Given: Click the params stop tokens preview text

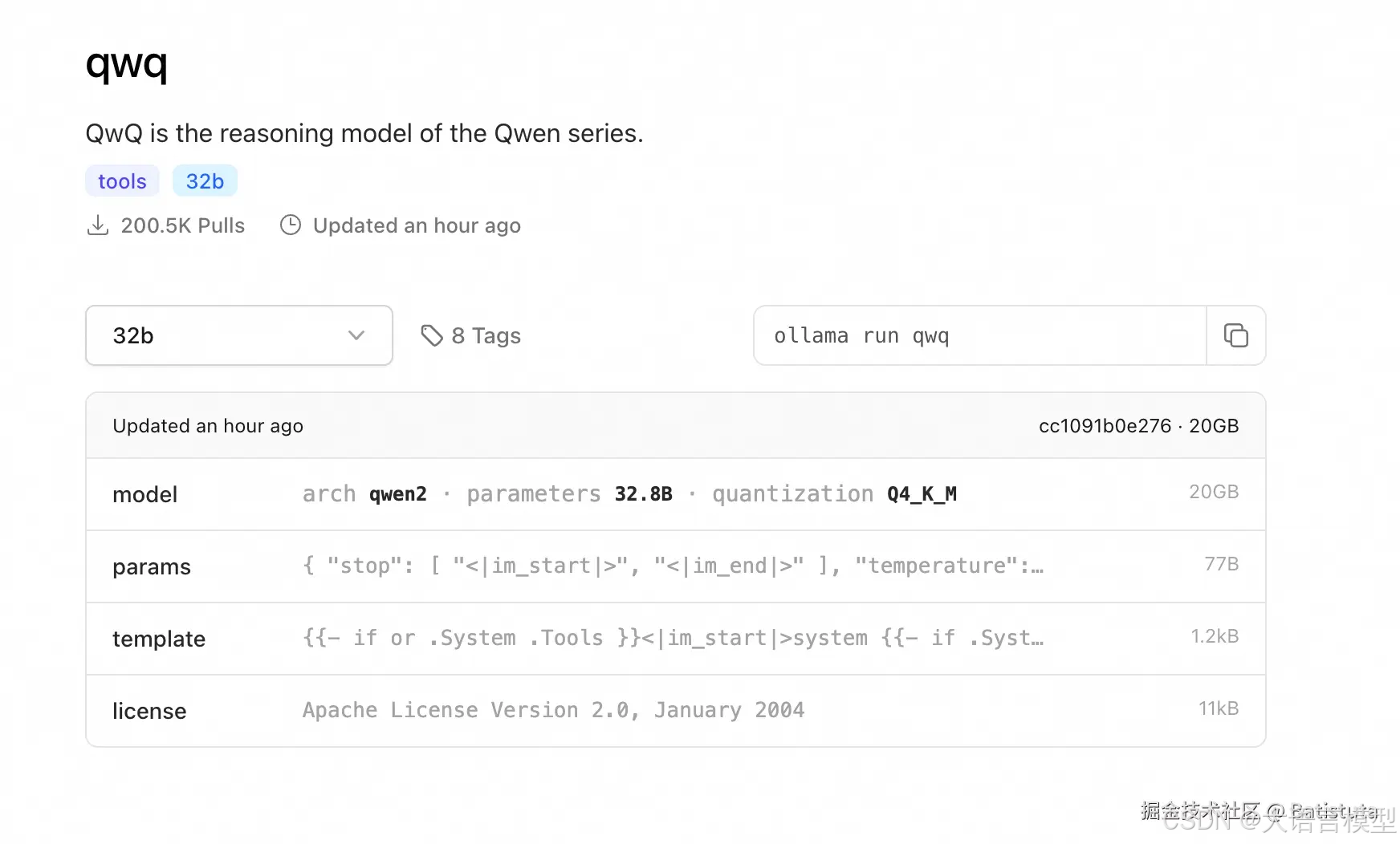Looking at the screenshot, I should [673, 566].
